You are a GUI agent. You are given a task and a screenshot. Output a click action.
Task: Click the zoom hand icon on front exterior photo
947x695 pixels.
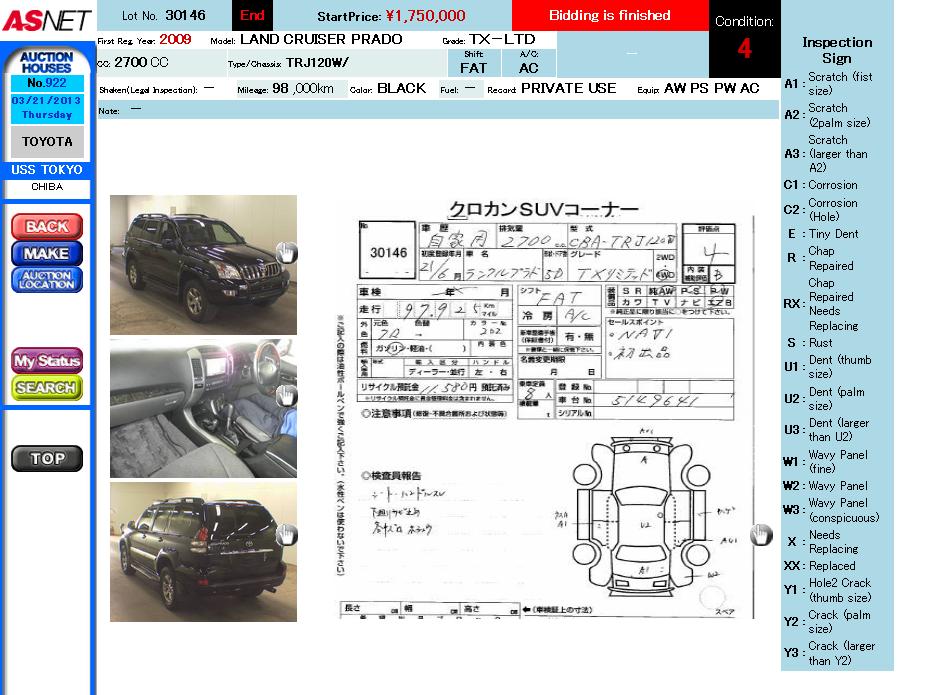286,252
